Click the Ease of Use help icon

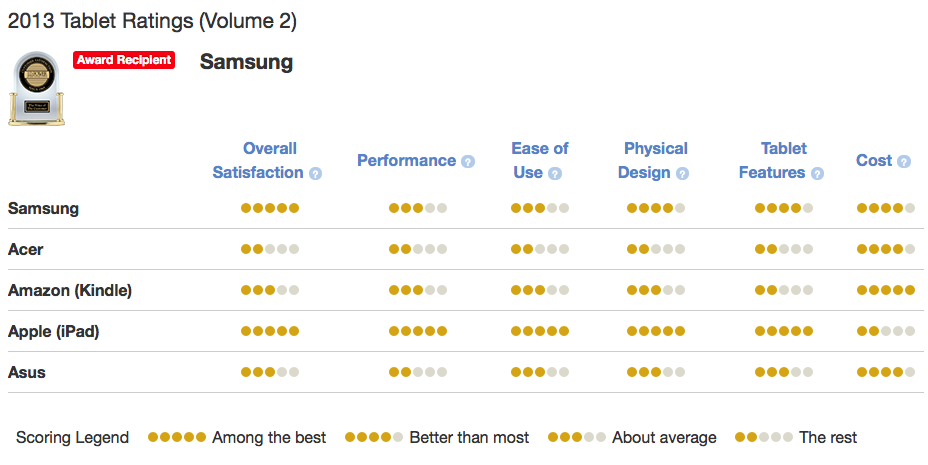coord(555,173)
